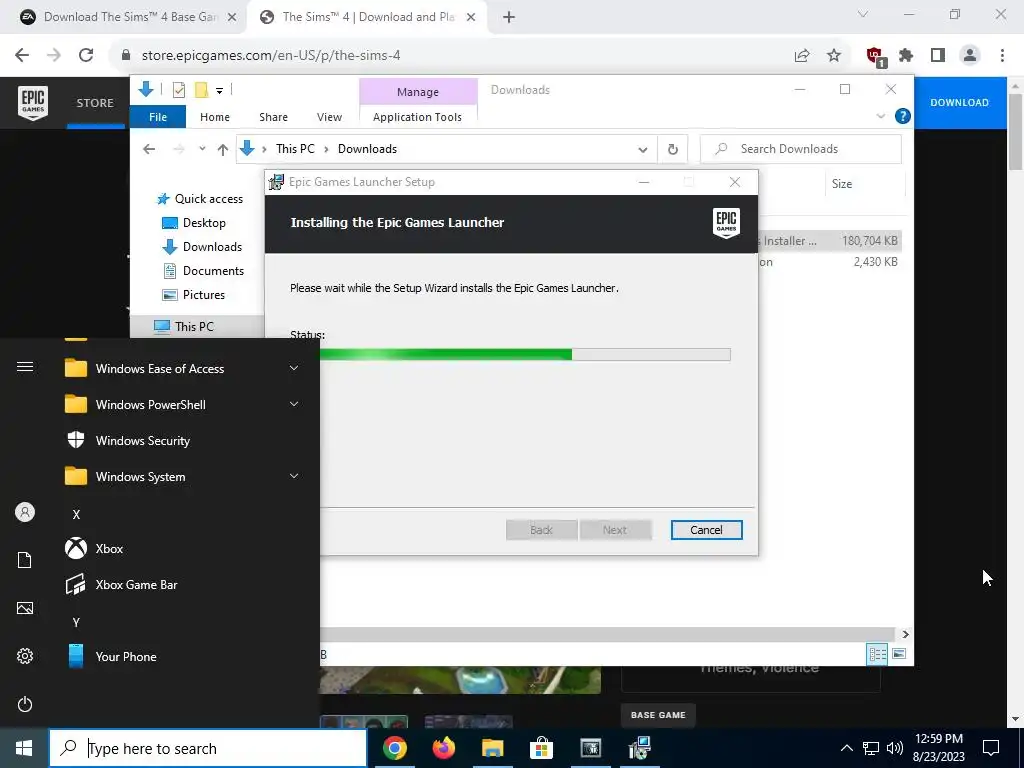Refresh the Downloads folder view
Viewport: 1024px width, 768px height.
tap(673, 149)
